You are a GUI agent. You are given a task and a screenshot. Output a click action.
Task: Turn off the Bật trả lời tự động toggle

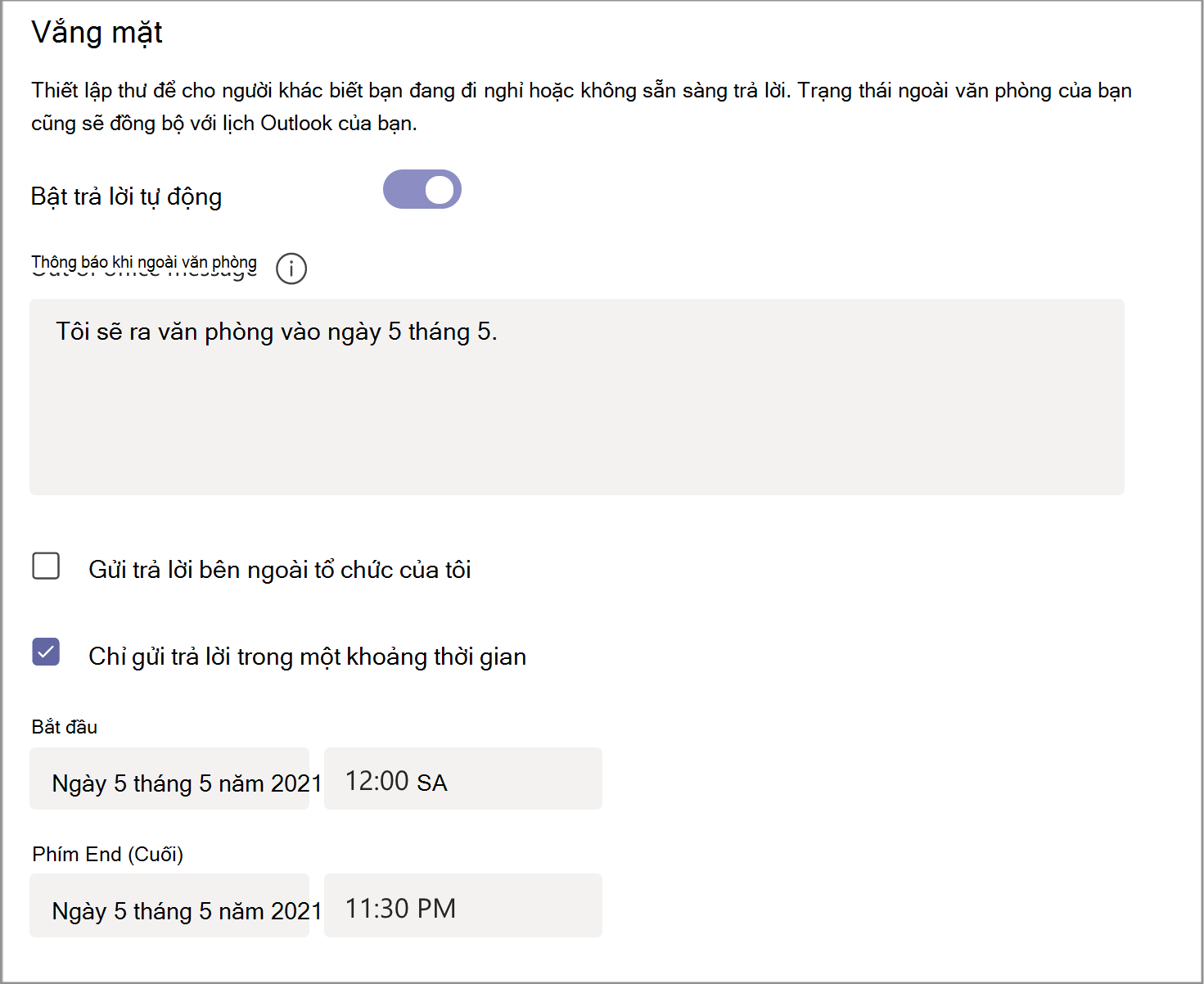[x=422, y=189]
